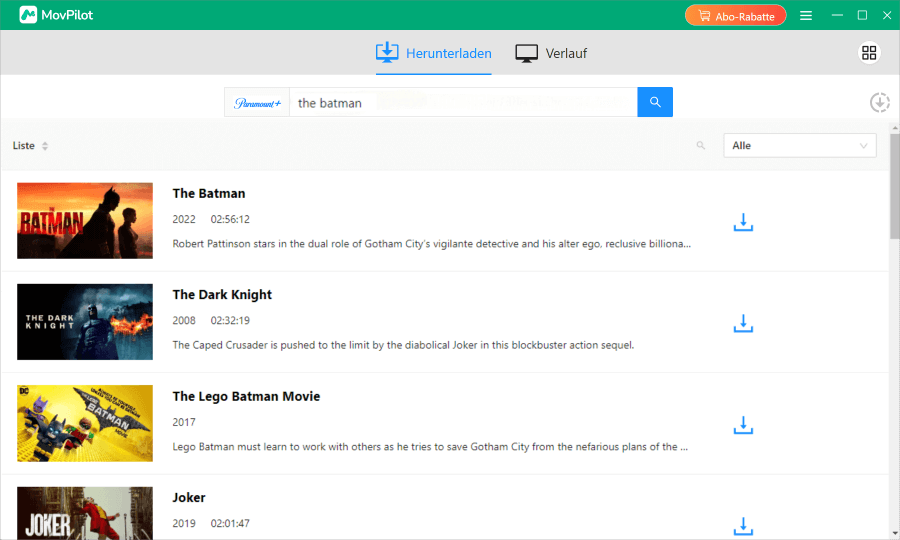Expand the Alle filter dropdown
The height and width of the screenshot is (540, 900).
click(800, 146)
